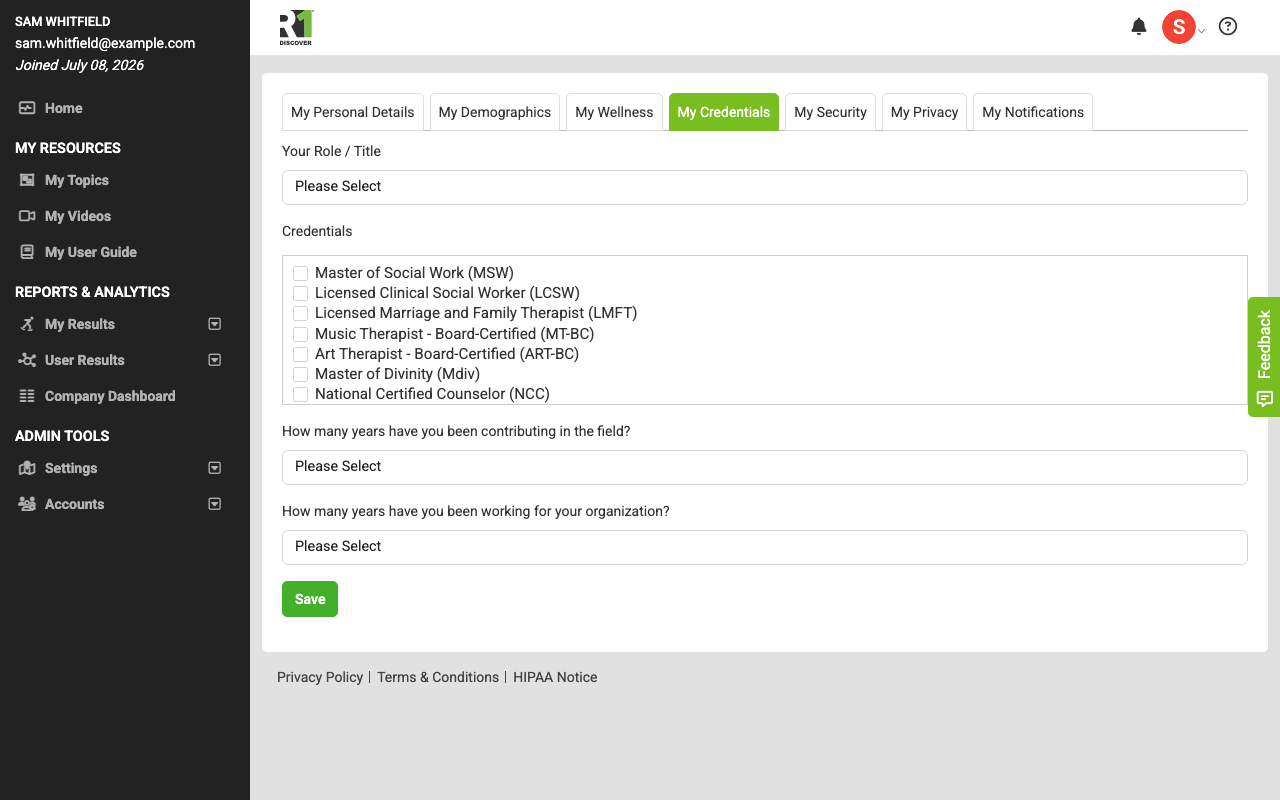The image size is (1280, 800).
Task: Switch to My Security tab
Action: [x=831, y=112]
